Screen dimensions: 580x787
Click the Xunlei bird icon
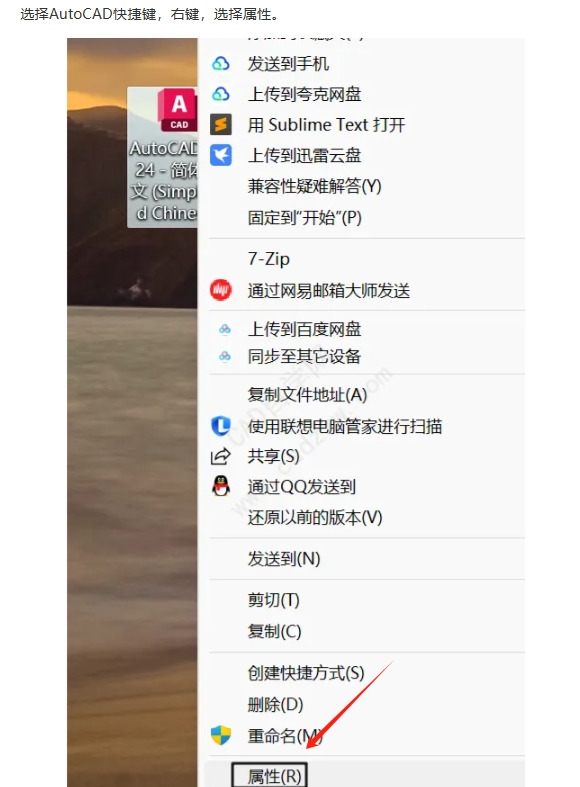click(221, 155)
